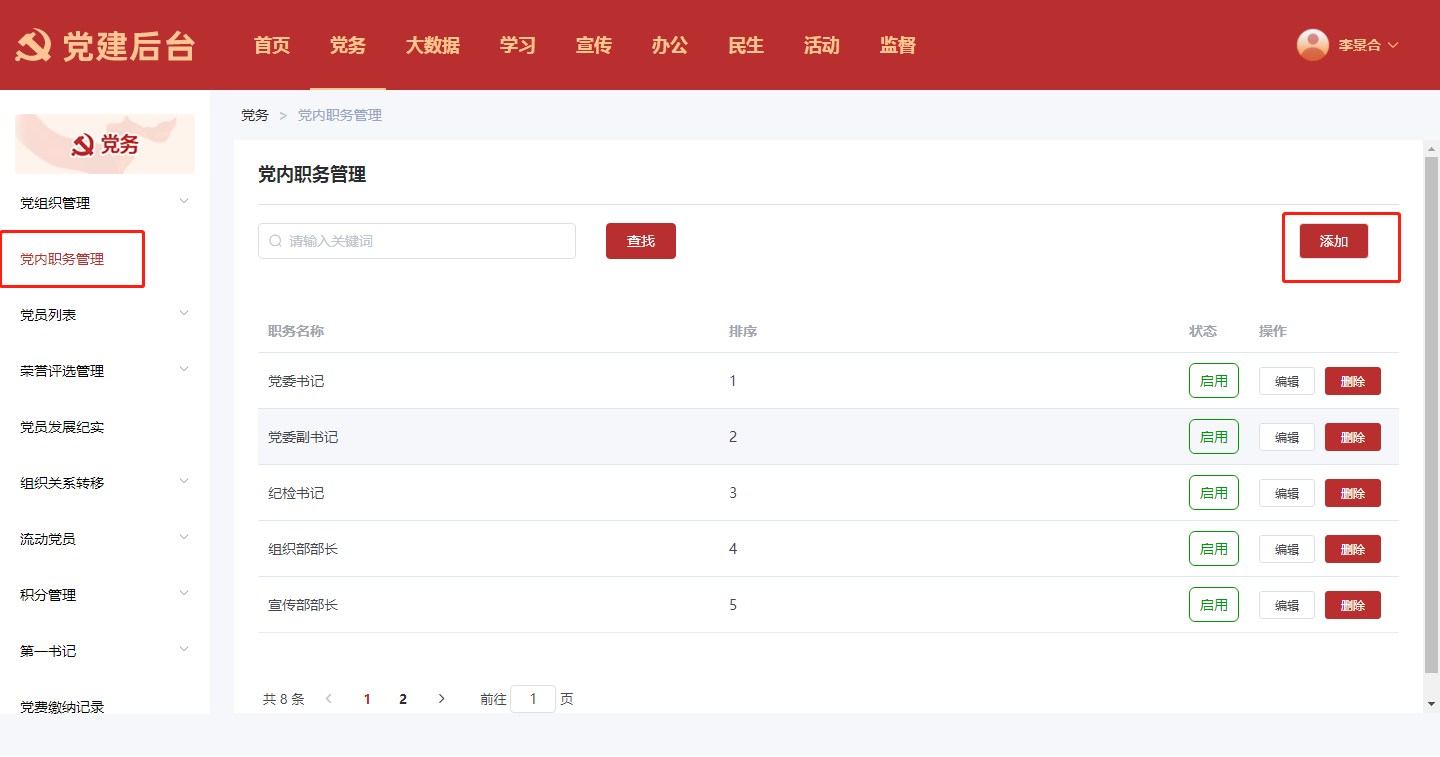
Task: Open the 大数据 top navigation tab
Action: (432, 45)
